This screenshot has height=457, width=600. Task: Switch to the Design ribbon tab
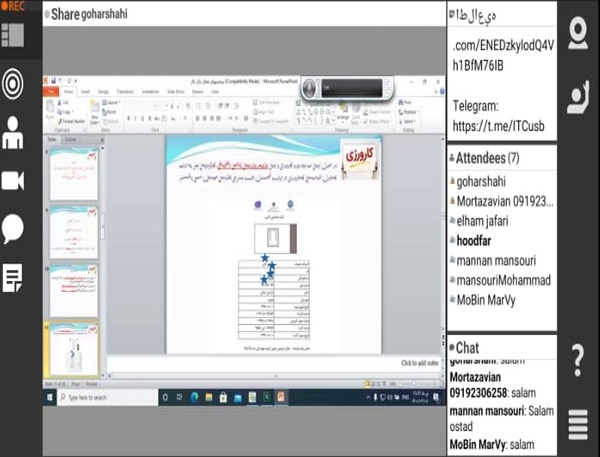click(x=103, y=89)
